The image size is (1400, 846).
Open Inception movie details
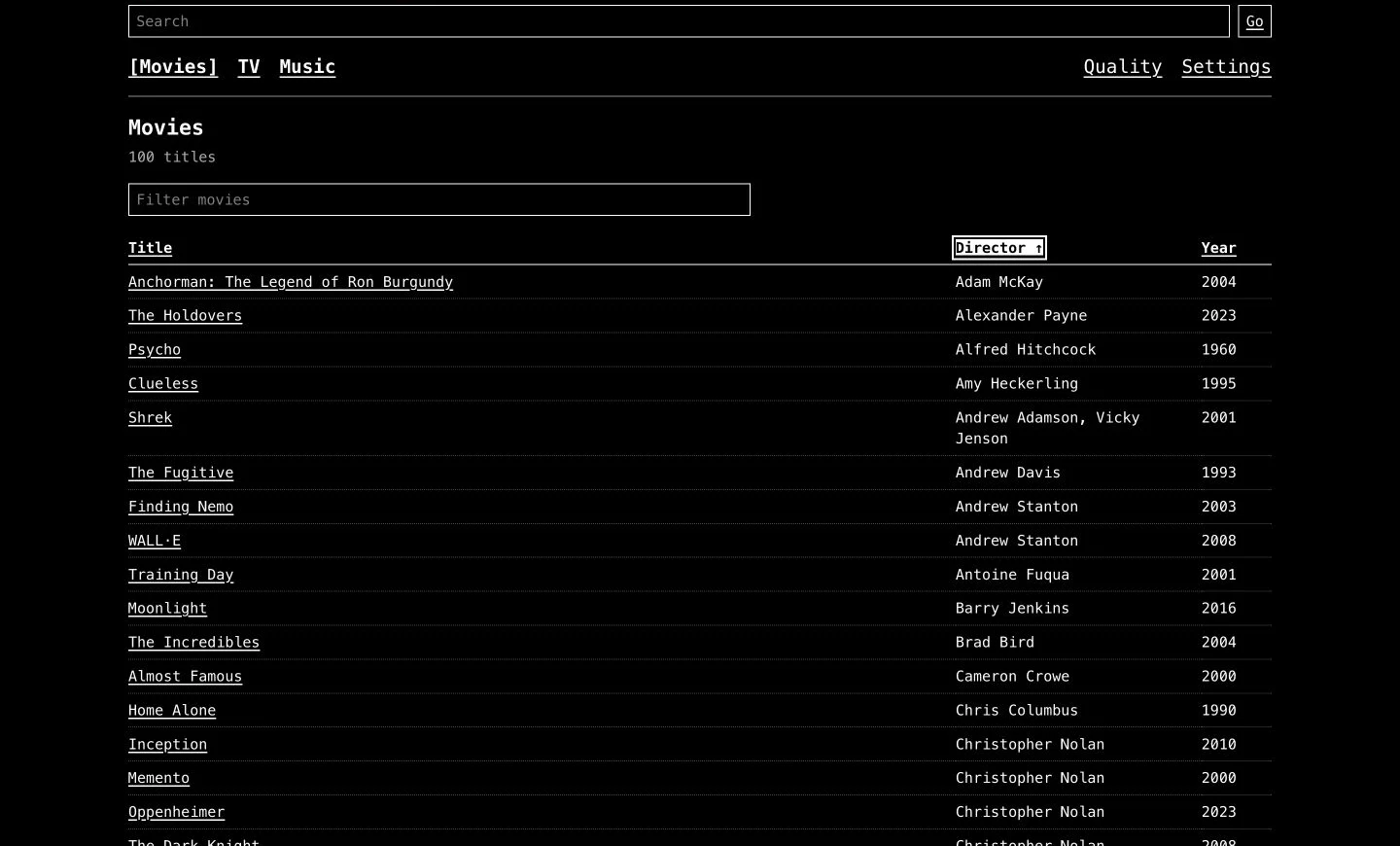(x=167, y=745)
